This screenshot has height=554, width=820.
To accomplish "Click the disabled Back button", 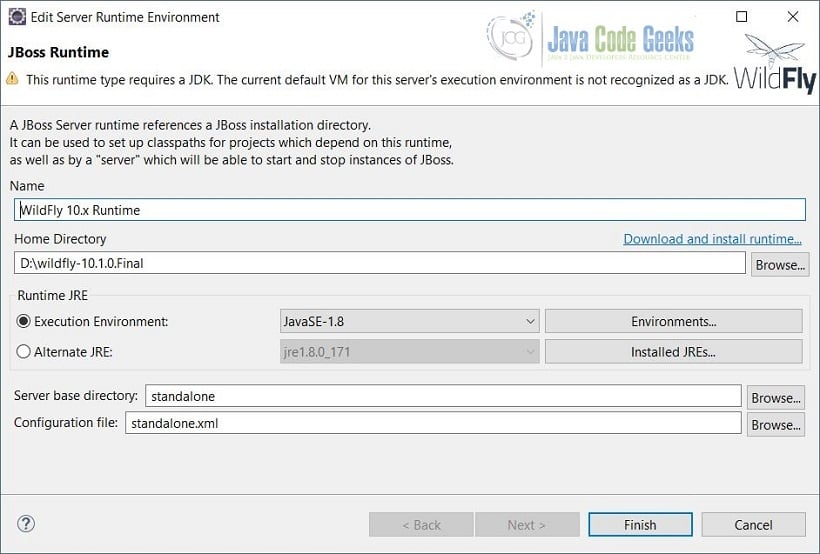I will [421, 525].
